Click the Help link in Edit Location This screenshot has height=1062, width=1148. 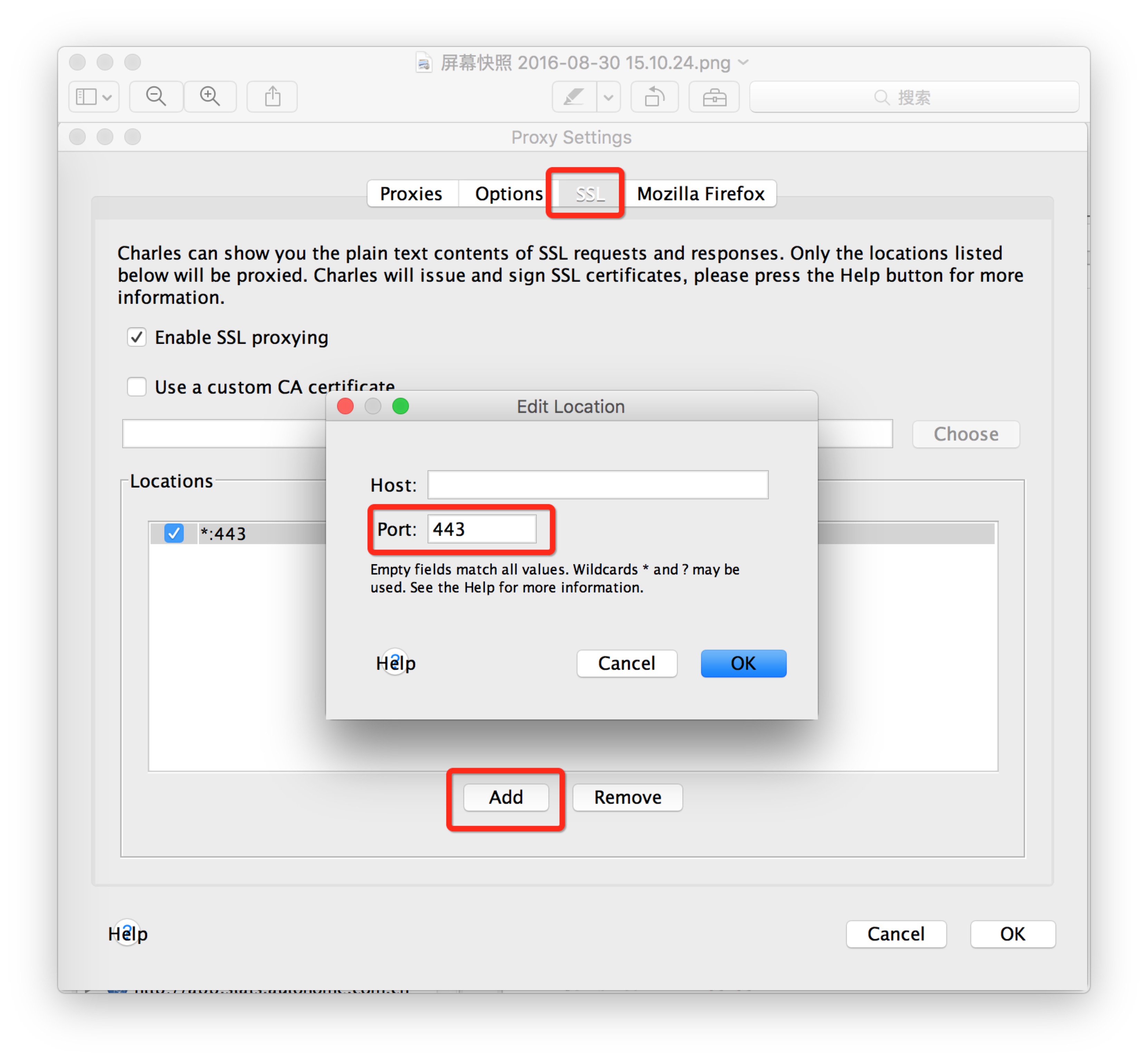pos(395,661)
